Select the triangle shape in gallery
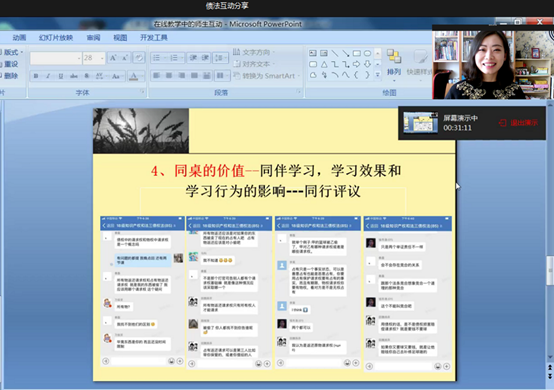554x390 pixels. point(324,64)
